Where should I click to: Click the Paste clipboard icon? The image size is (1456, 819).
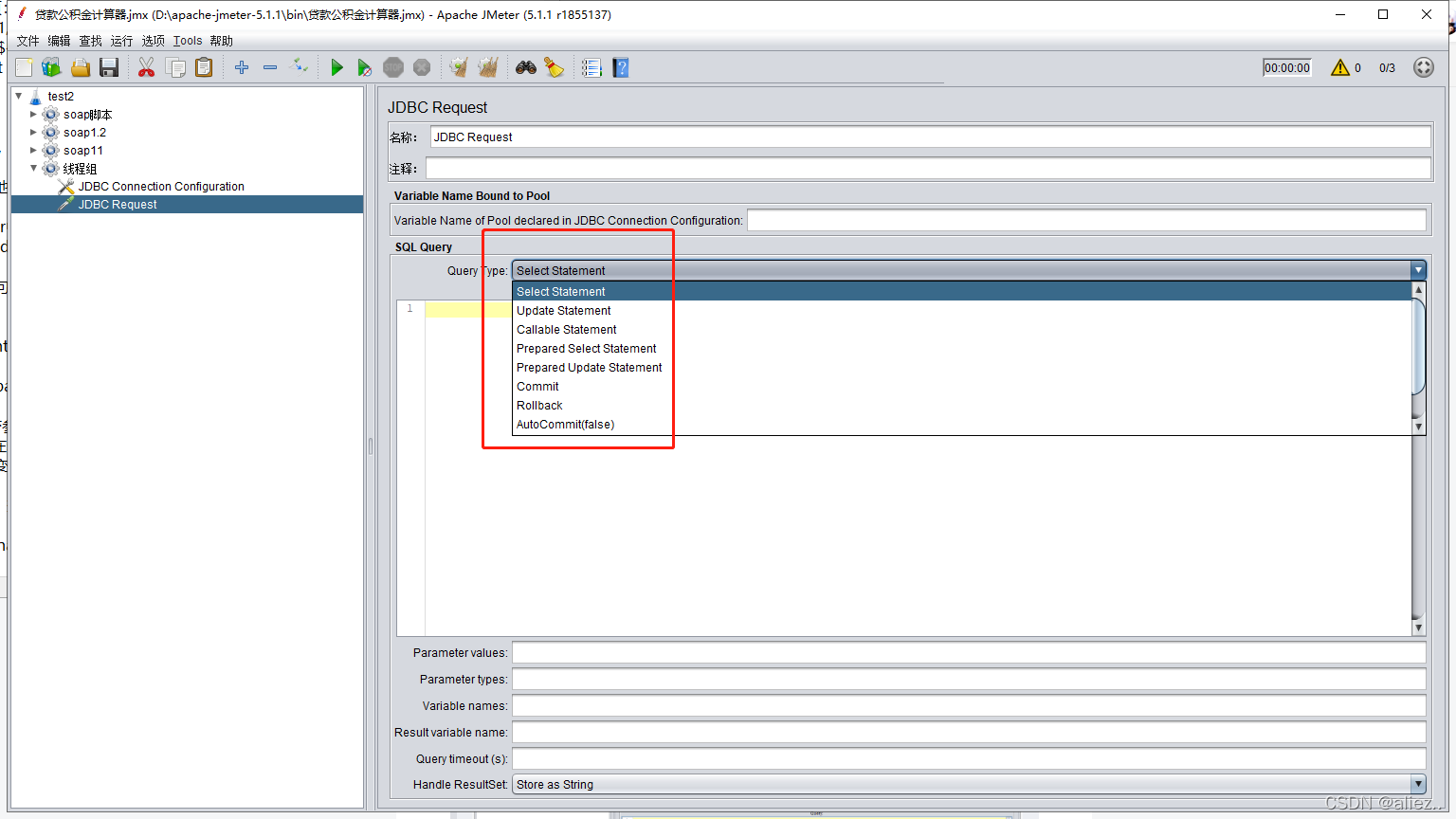(x=204, y=67)
